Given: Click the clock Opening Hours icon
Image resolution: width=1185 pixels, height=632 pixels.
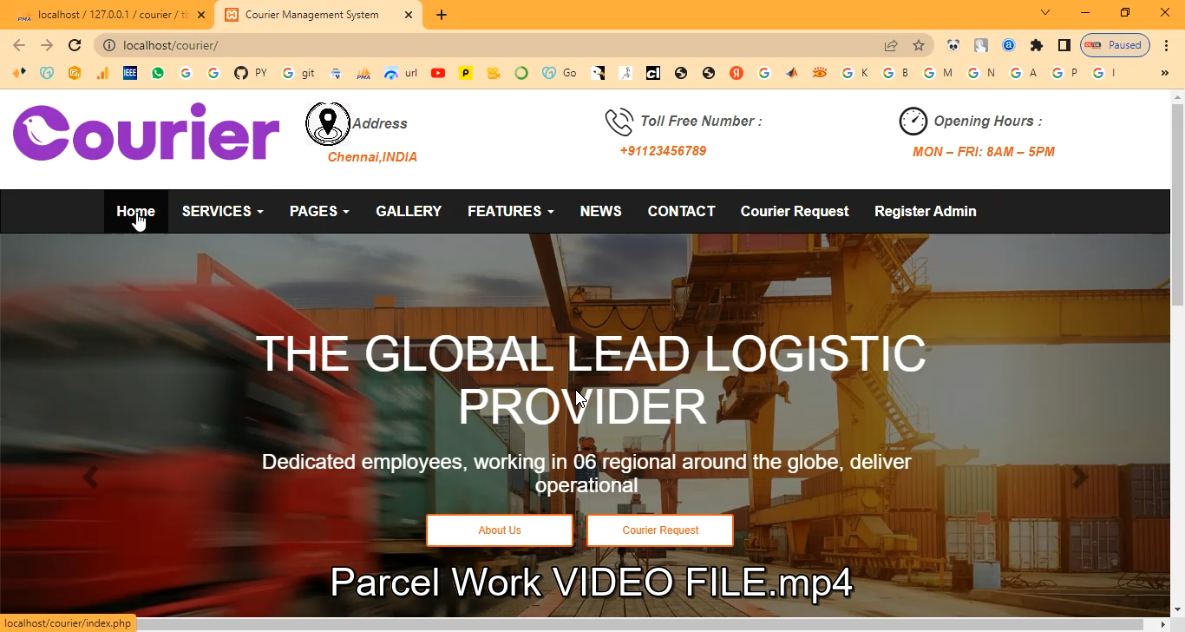Looking at the screenshot, I should click(x=913, y=121).
